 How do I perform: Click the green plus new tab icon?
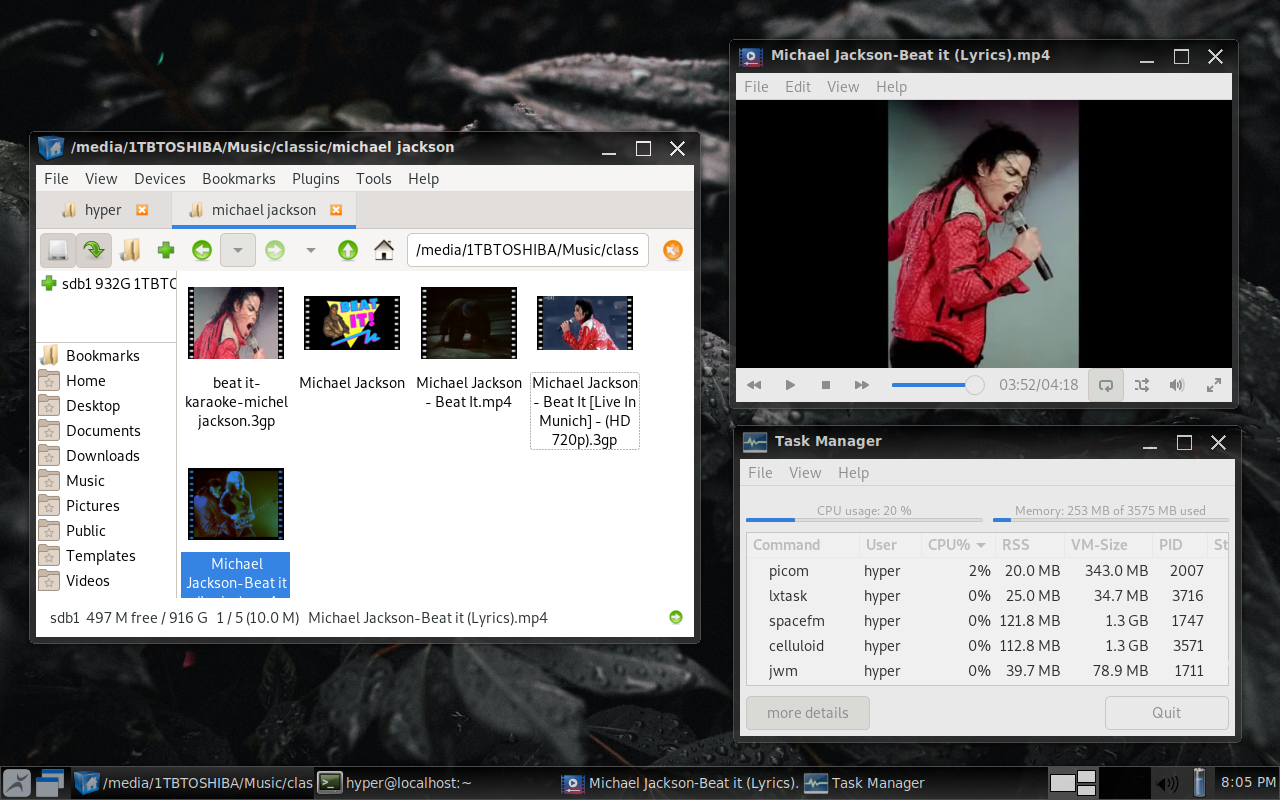pos(166,250)
